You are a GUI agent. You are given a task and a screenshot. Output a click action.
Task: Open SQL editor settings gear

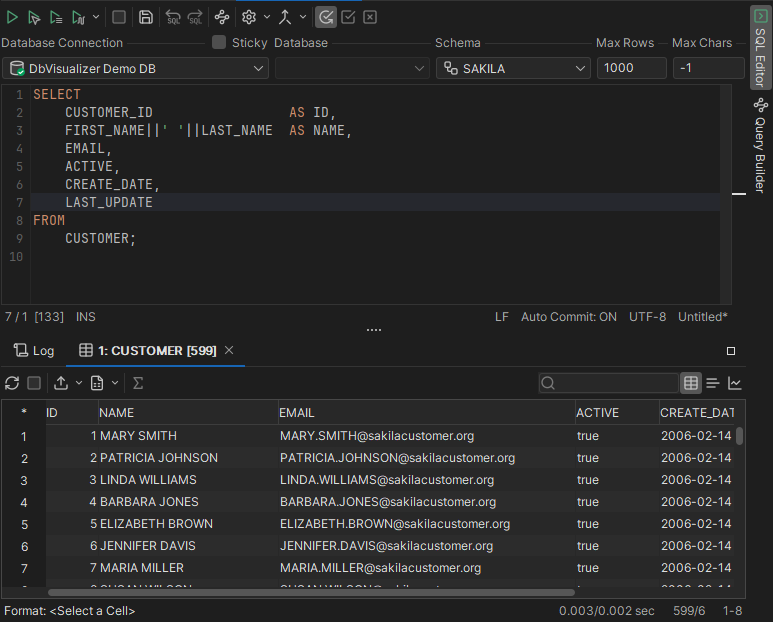(249, 18)
